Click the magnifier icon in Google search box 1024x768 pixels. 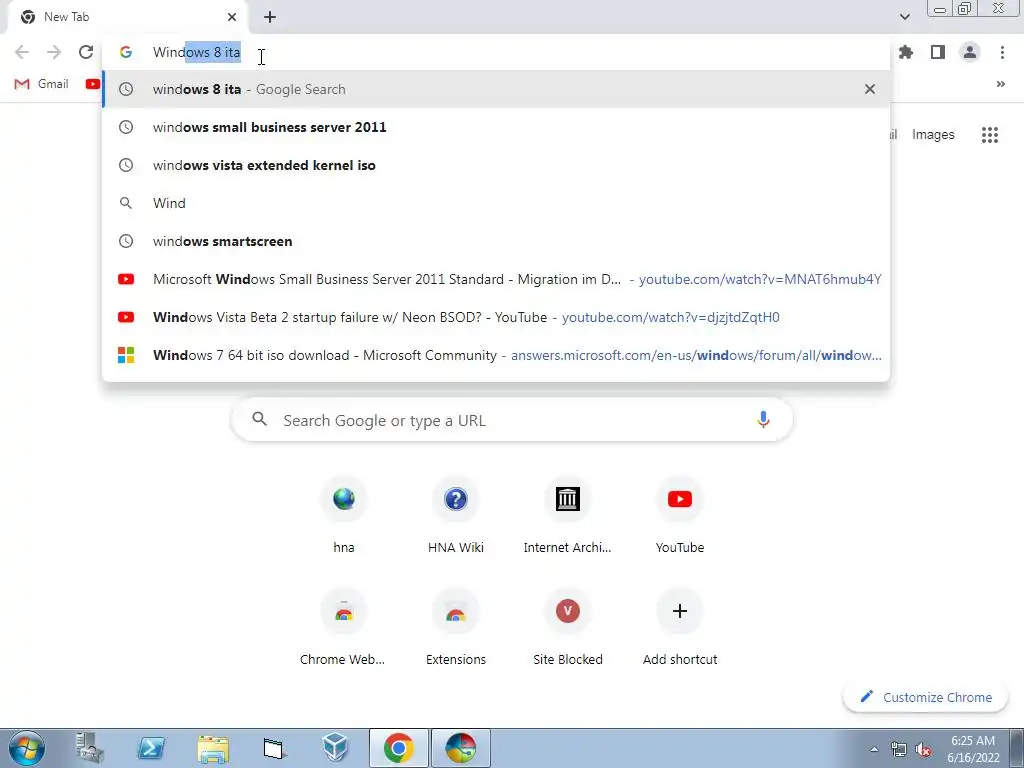point(259,419)
